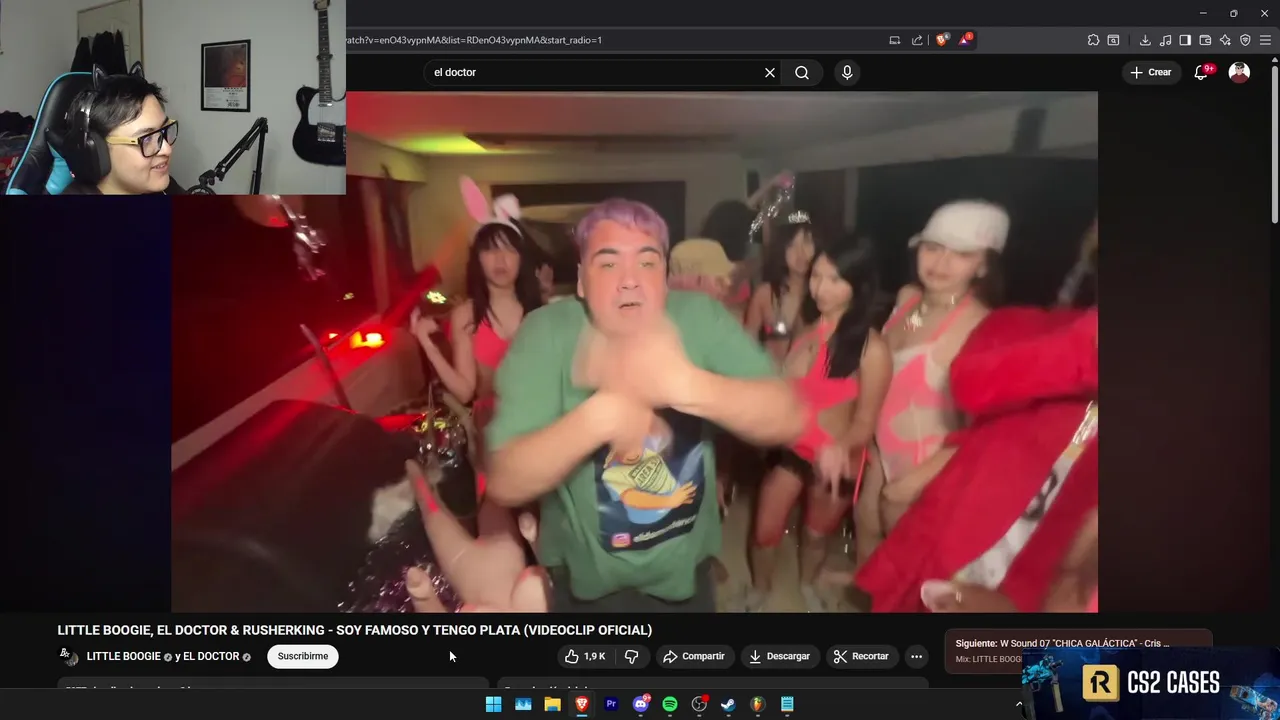Clear the YouTube search text with the X
Screen dimensions: 1280x720
(770, 72)
